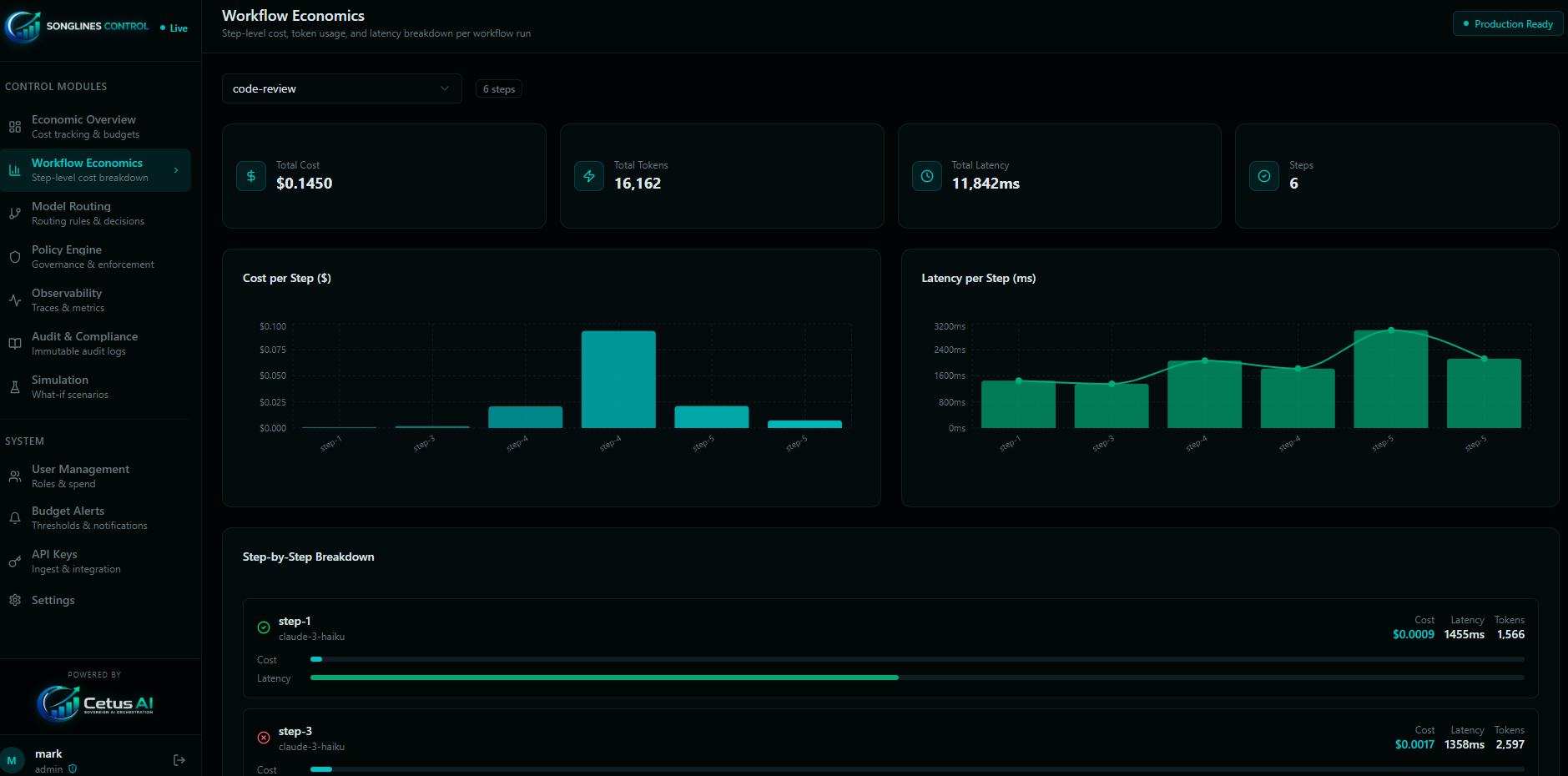Click the 6 steps badge
The width and height of the screenshot is (1568, 776).
click(499, 89)
